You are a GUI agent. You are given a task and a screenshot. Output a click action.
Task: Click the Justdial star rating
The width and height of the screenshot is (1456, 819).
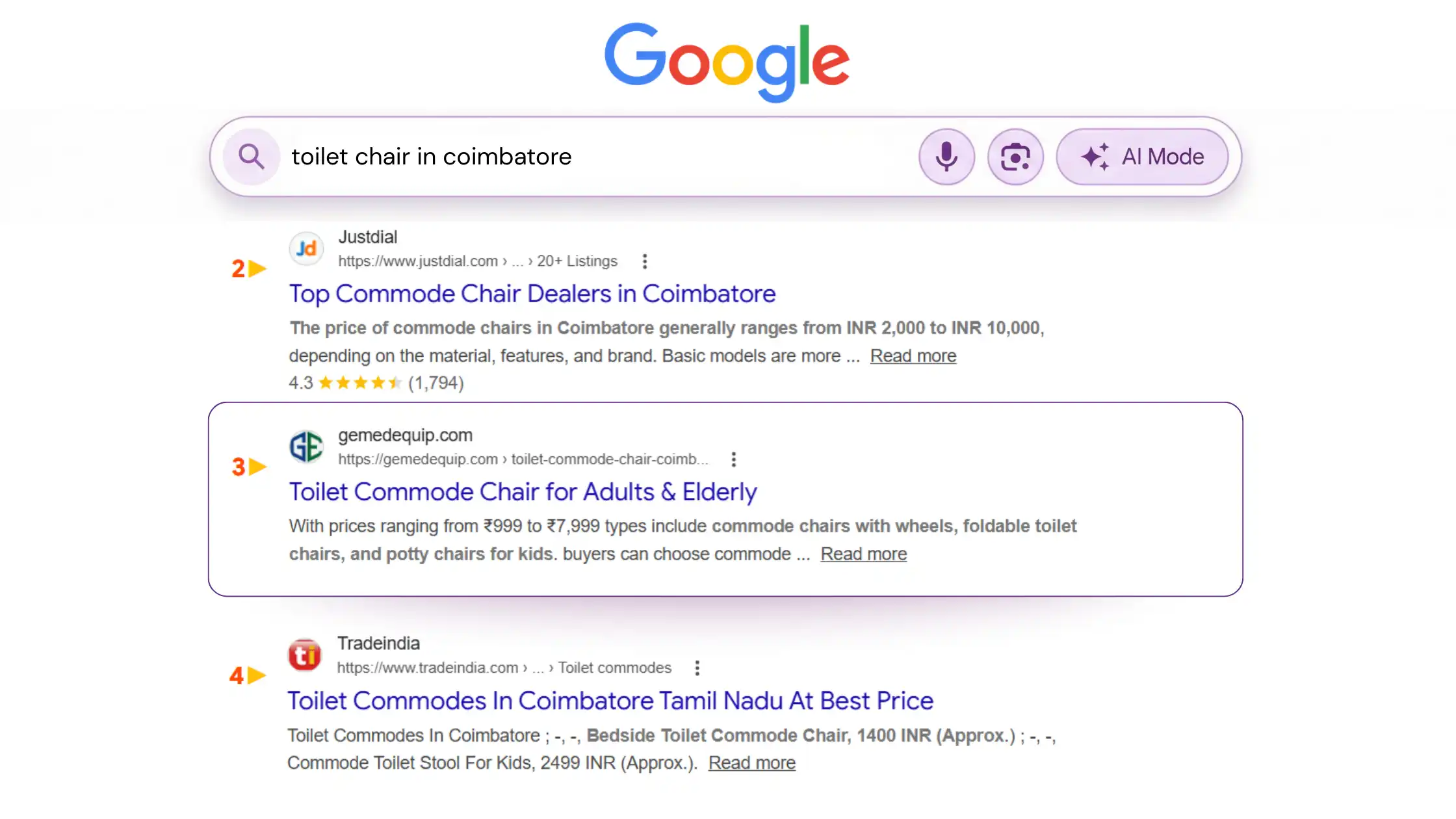point(360,383)
